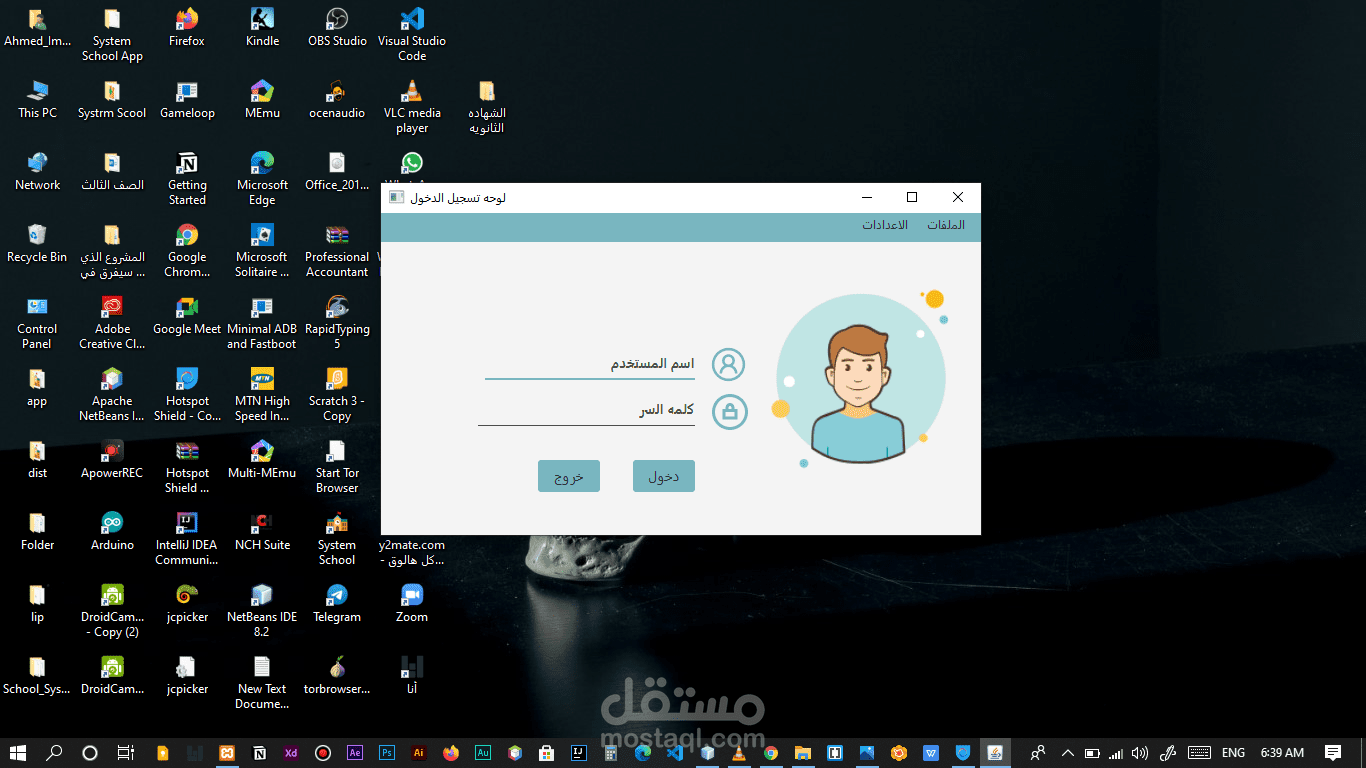1366x768 pixels.
Task: Select the Adobe Creative Cloud desktop icon
Action: coord(112,322)
